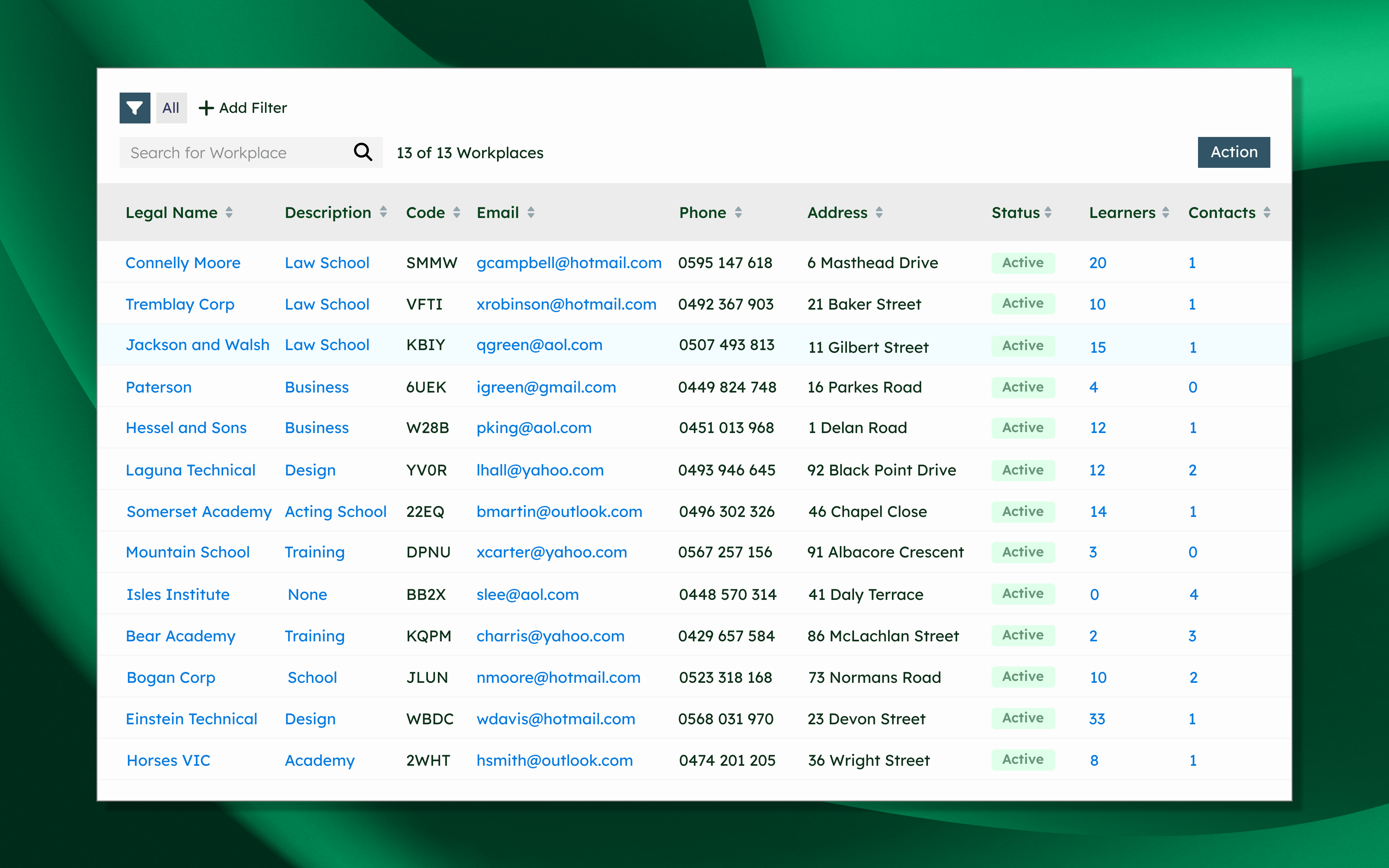This screenshot has height=868, width=1389.
Task: Open Connelly Moore workplace
Action: [x=183, y=263]
